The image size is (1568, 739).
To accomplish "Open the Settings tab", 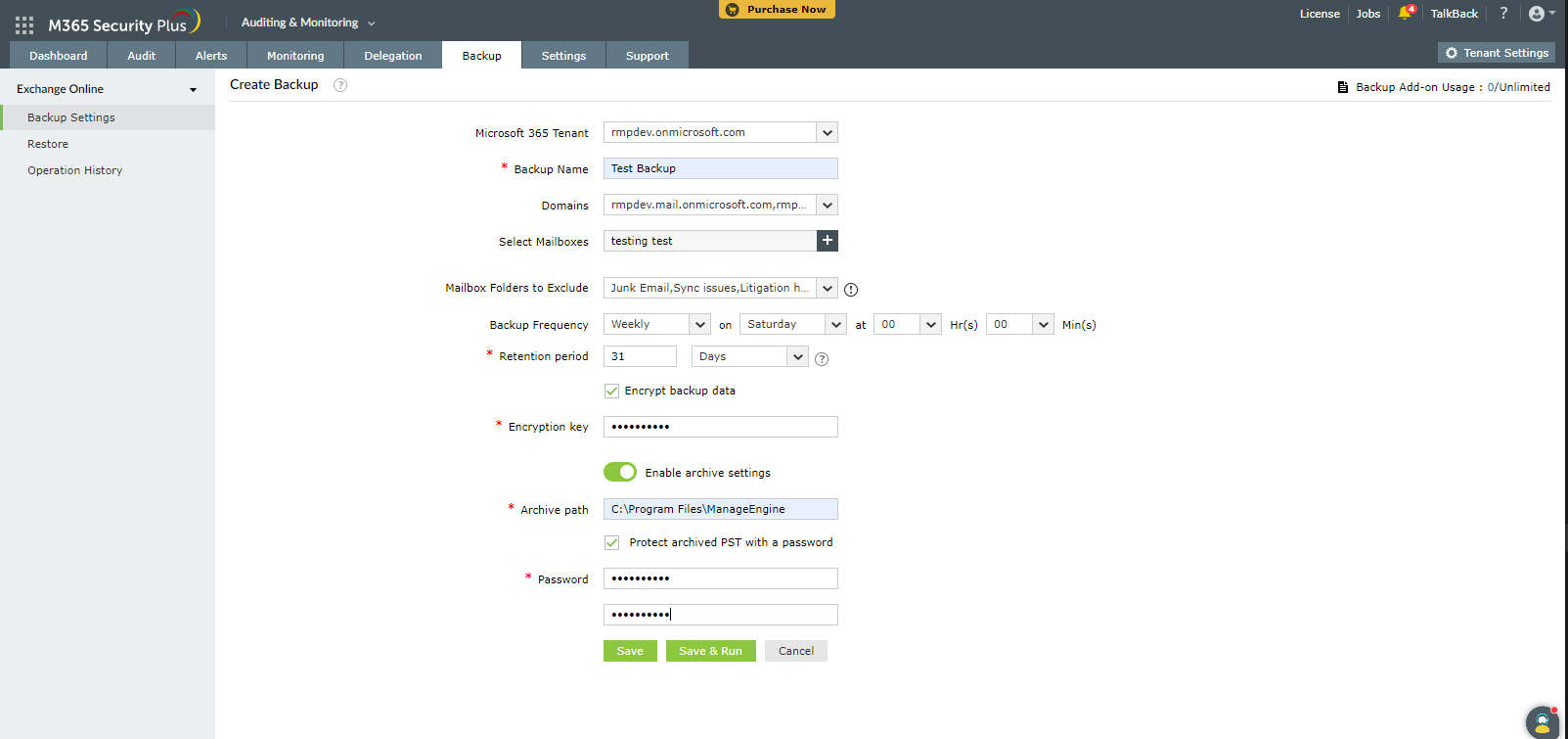I will coord(564,56).
